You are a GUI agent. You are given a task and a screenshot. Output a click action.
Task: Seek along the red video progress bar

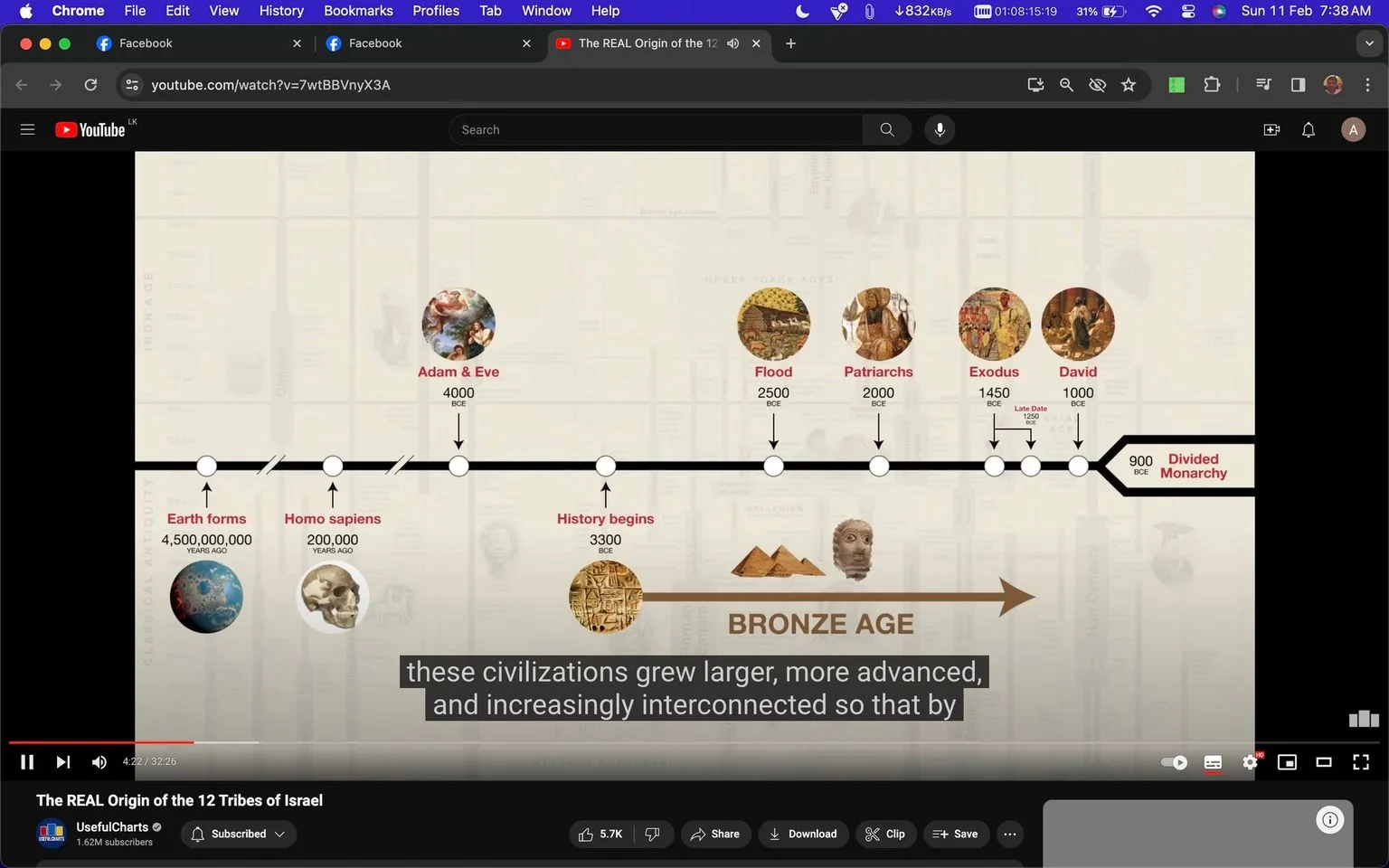click(101, 742)
